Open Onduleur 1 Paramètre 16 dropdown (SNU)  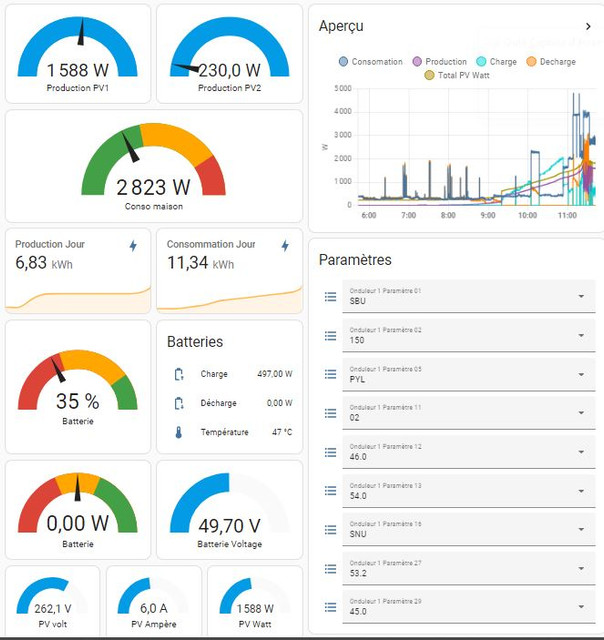pos(469,529)
